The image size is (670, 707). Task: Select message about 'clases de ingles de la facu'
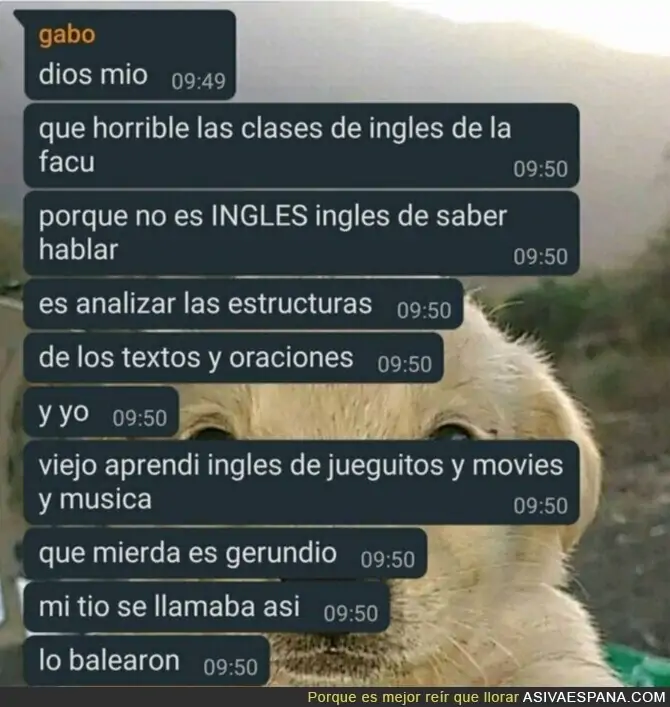tap(301, 145)
